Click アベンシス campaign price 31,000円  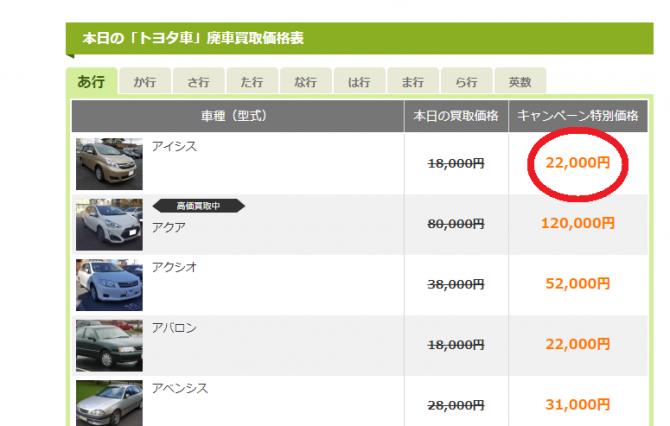(578, 405)
